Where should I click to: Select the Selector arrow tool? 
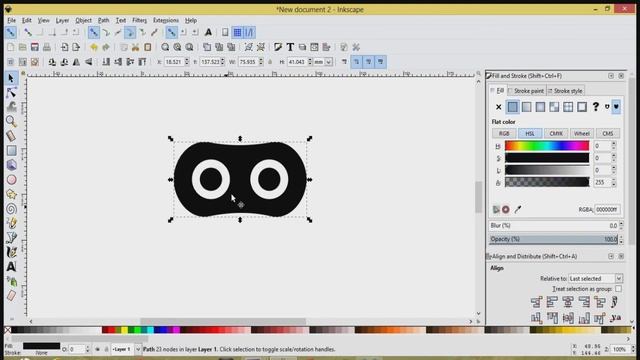[11, 78]
